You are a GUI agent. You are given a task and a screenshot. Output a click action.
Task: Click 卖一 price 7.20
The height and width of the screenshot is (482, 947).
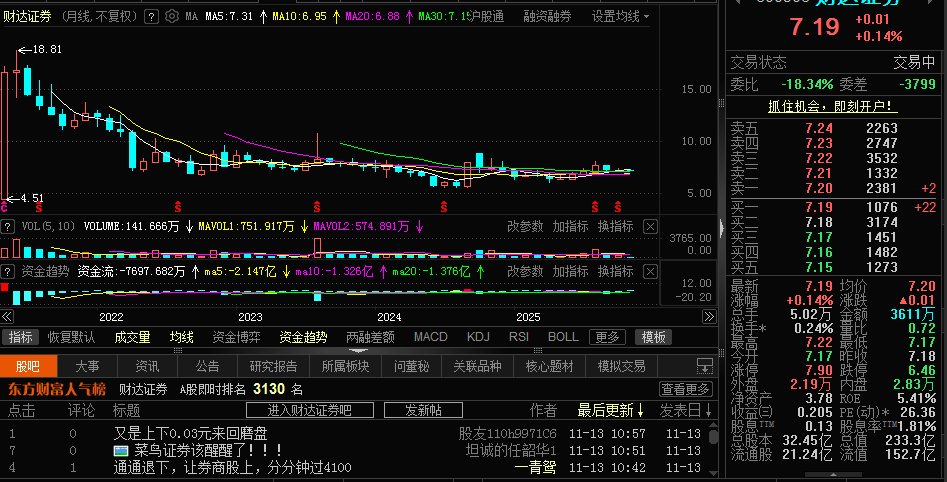point(818,188)
